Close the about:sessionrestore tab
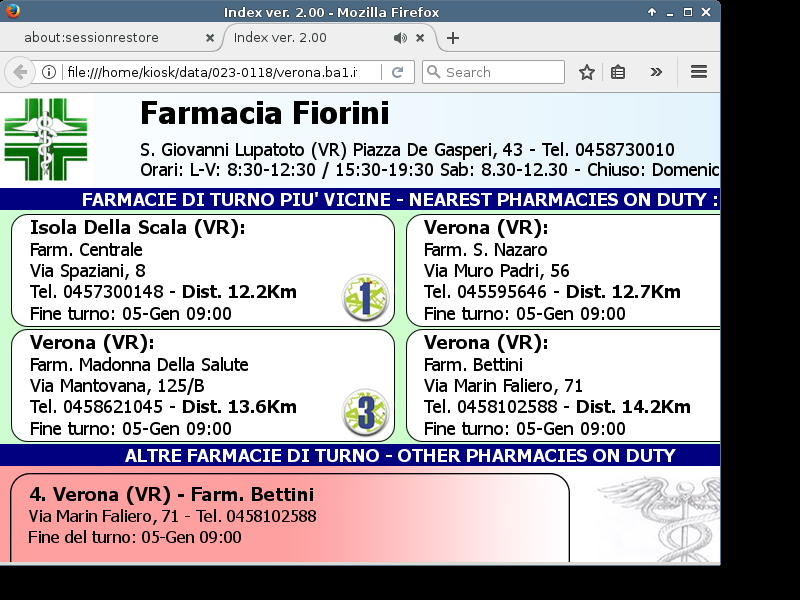800x600 pixels. pyautogui.click(x=210, y=38)
